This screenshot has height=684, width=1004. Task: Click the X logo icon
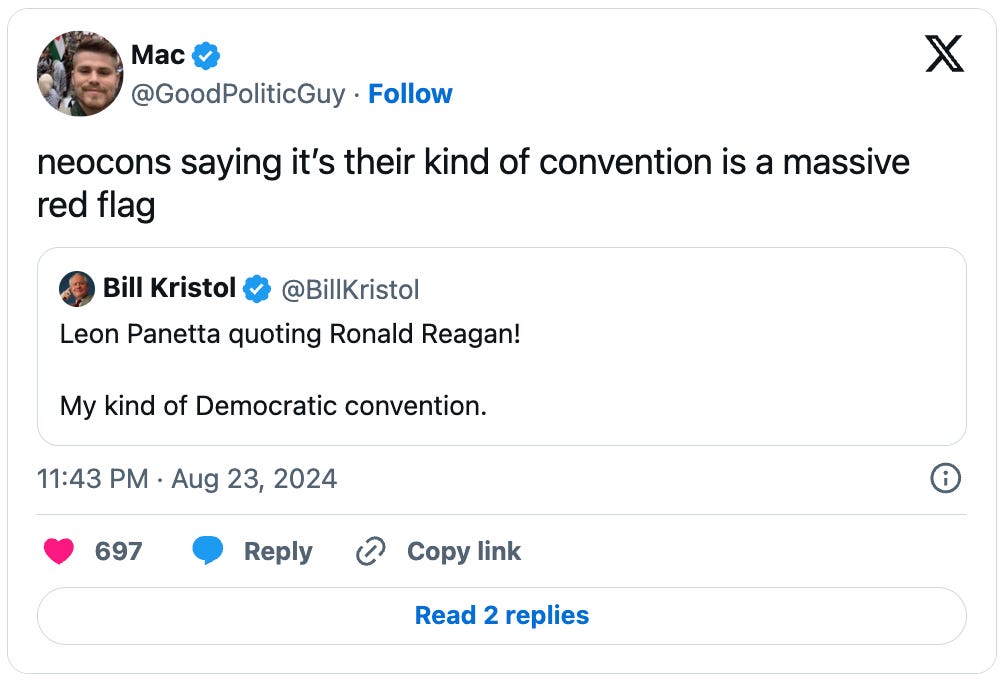(944, 53)
